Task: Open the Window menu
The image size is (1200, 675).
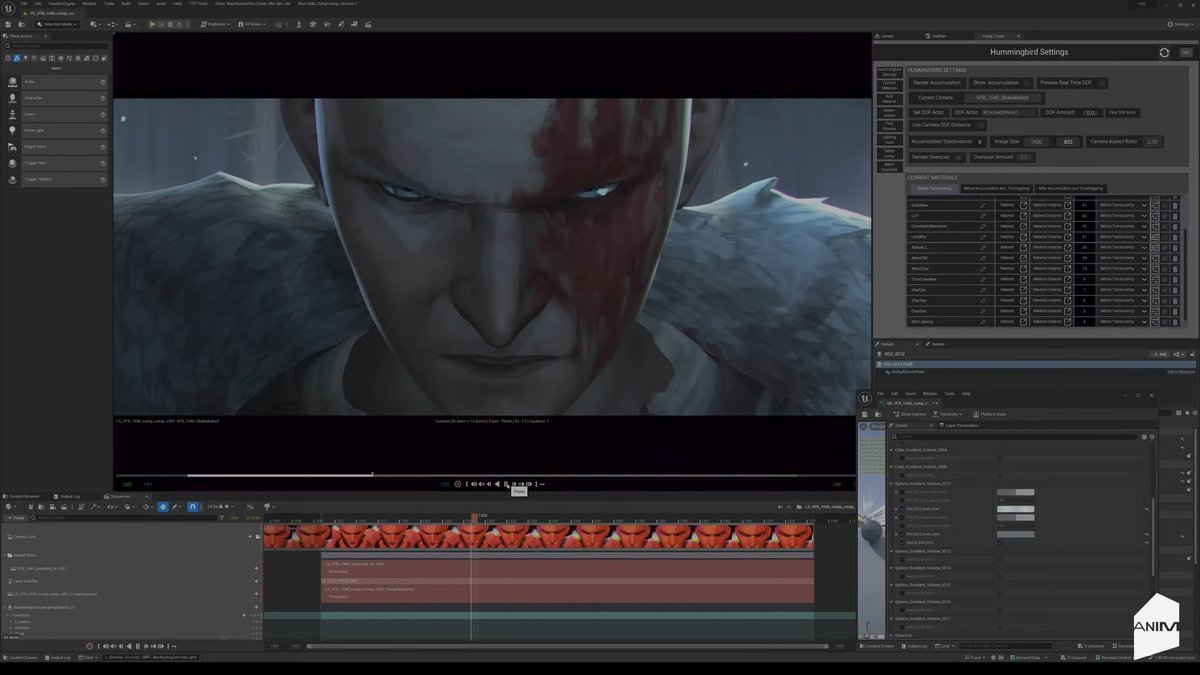Action: 88,4
